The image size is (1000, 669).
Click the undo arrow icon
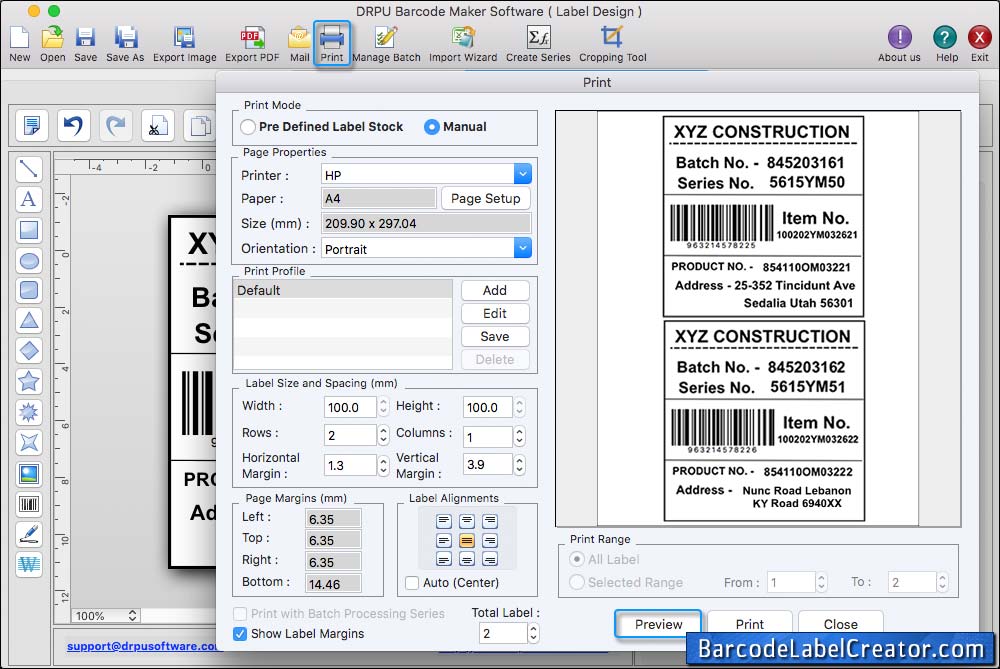[x=73, y=125]
